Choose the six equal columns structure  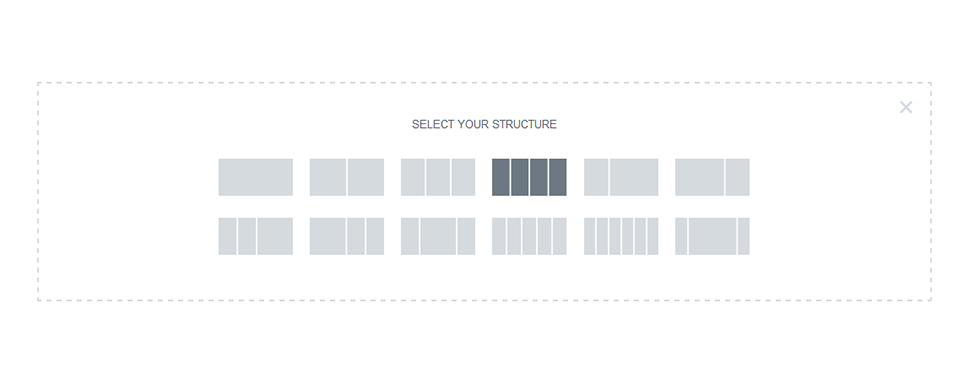click(x=621, y=236)
